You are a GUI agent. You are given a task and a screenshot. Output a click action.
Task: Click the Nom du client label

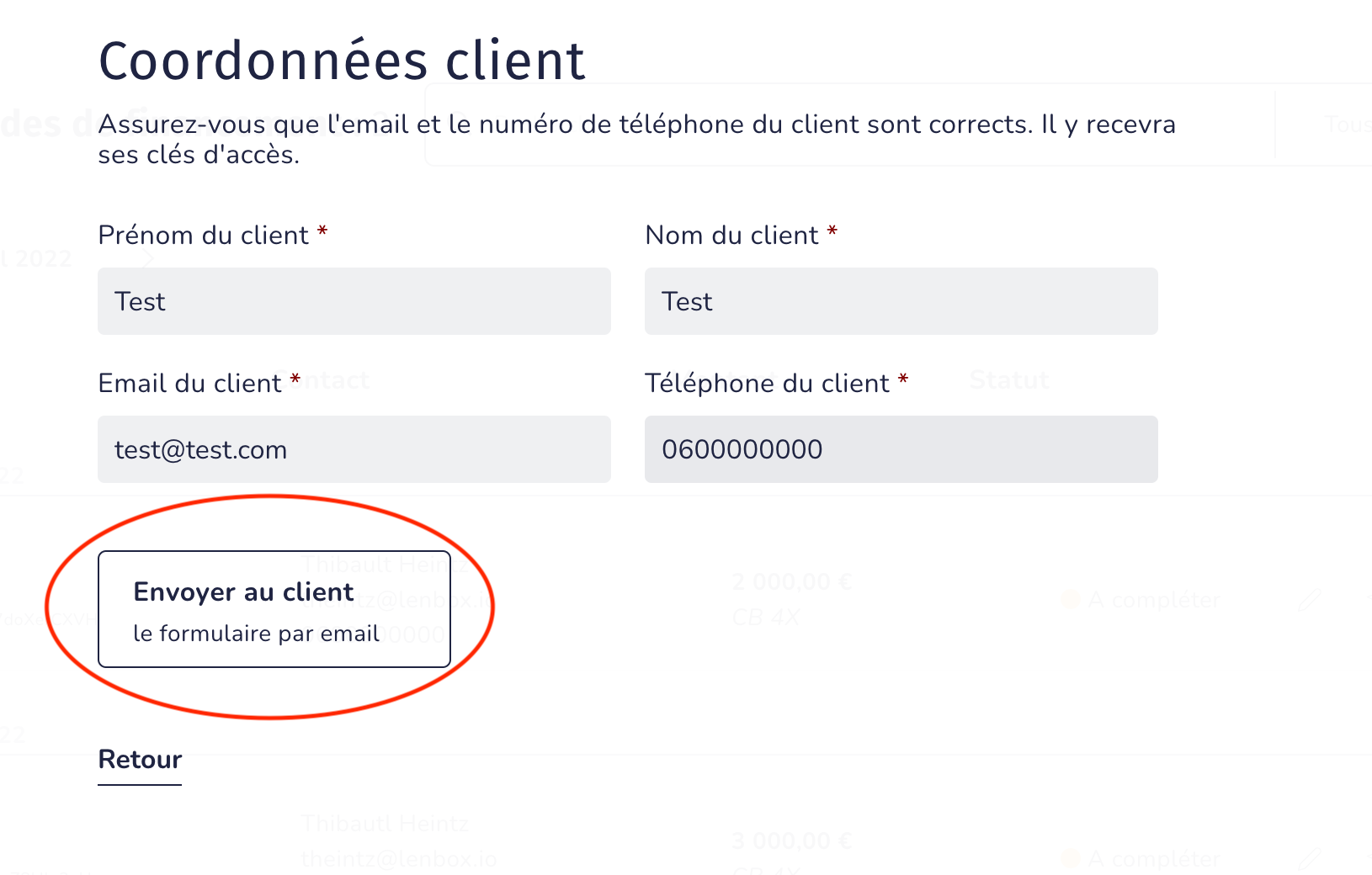[731, 236]
